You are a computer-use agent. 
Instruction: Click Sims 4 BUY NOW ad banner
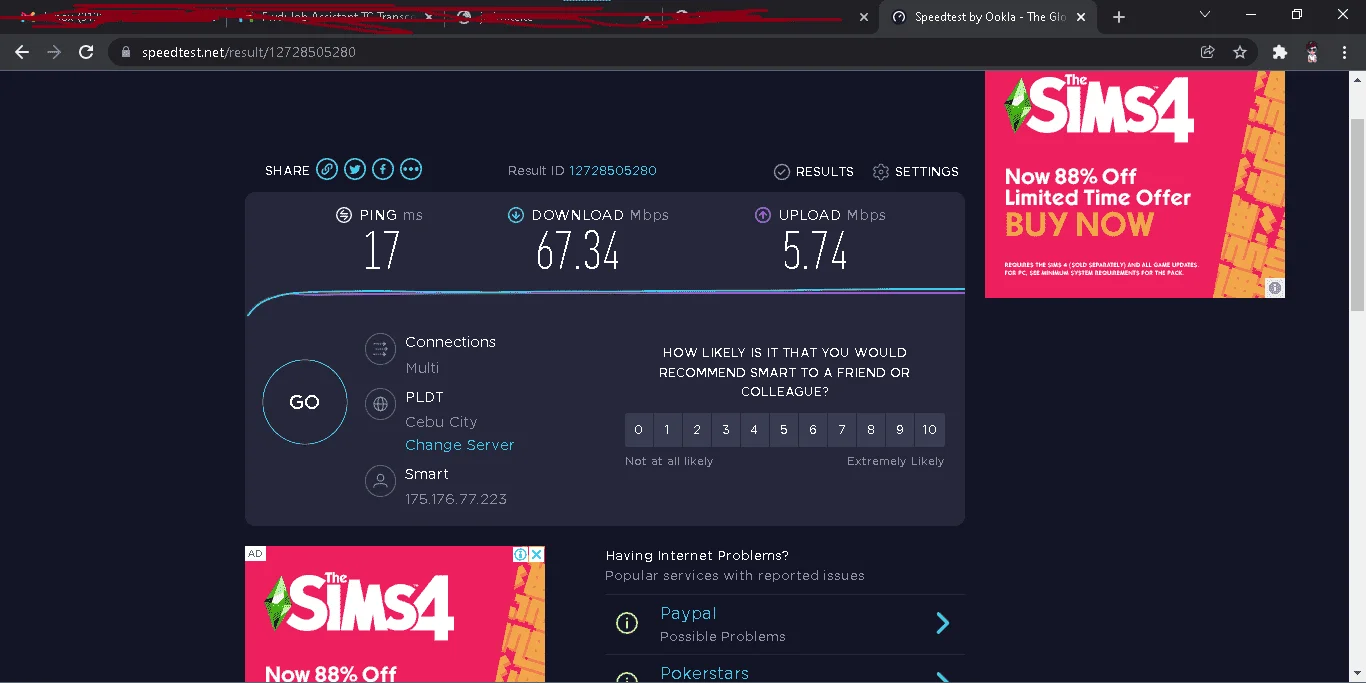point(1135,184)
